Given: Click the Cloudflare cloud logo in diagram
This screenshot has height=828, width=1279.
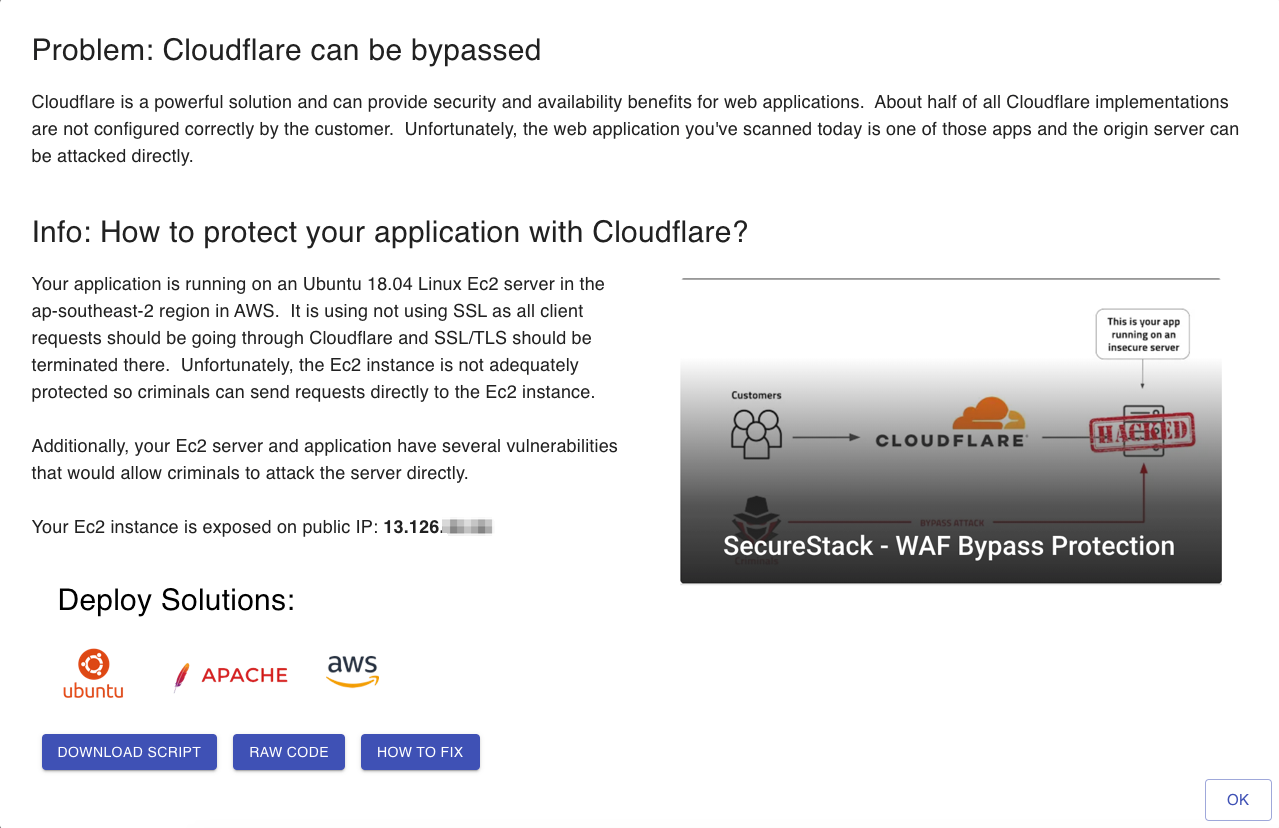Looking at the screenshot, I should (989, 413).
